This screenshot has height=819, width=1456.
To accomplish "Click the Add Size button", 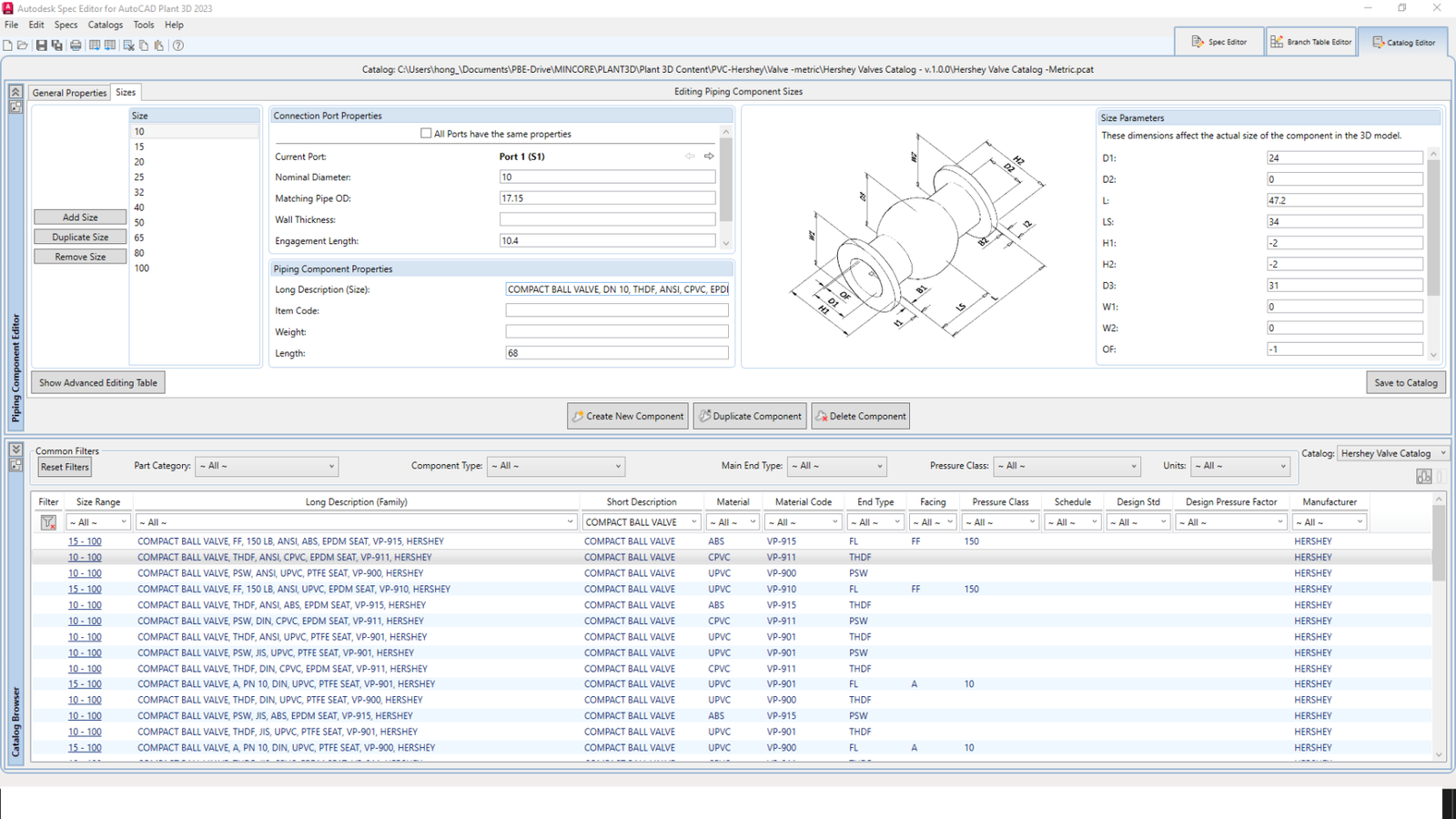I will (80, 217).
